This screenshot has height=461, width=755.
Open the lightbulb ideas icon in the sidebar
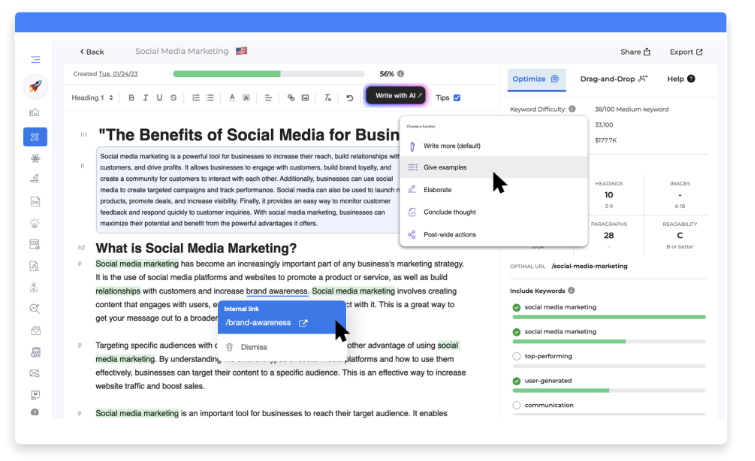tap(35, 223)
